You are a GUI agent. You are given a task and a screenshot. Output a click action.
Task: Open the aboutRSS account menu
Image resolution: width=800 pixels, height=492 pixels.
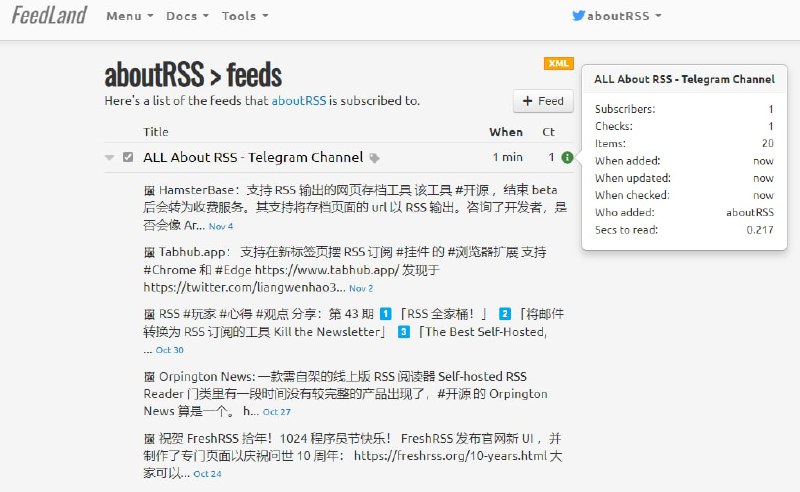pos(624,16)
